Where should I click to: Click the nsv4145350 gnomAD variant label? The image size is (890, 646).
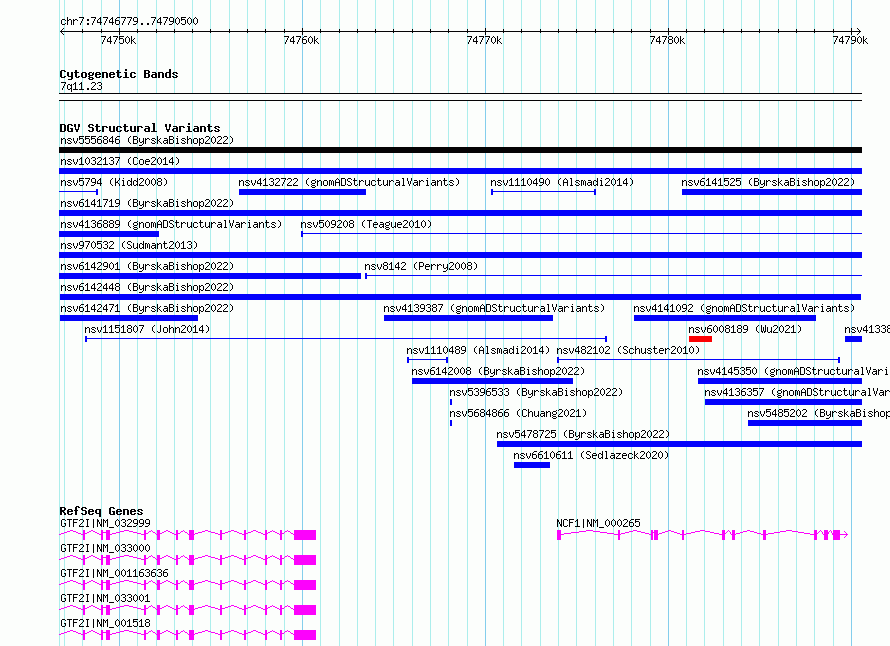coord(793,371)
